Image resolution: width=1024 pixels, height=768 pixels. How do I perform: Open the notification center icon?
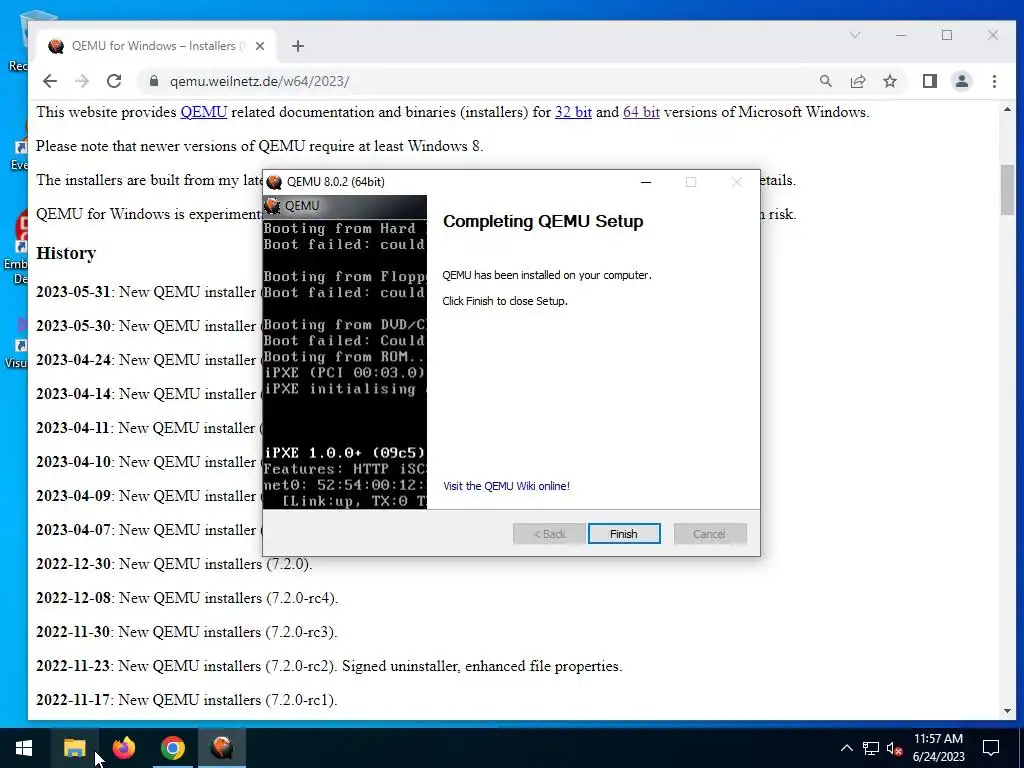click(991, 748)
